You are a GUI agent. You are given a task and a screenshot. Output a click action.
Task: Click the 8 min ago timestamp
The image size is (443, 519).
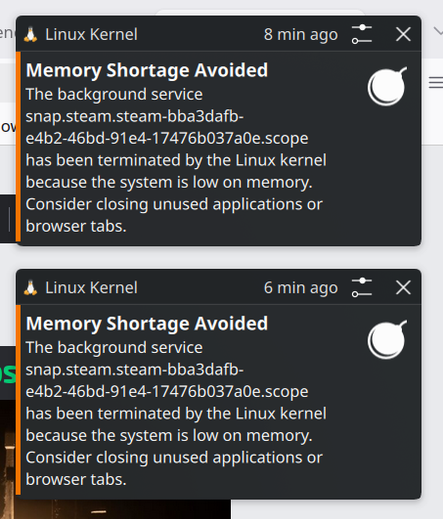click(301, 35)
